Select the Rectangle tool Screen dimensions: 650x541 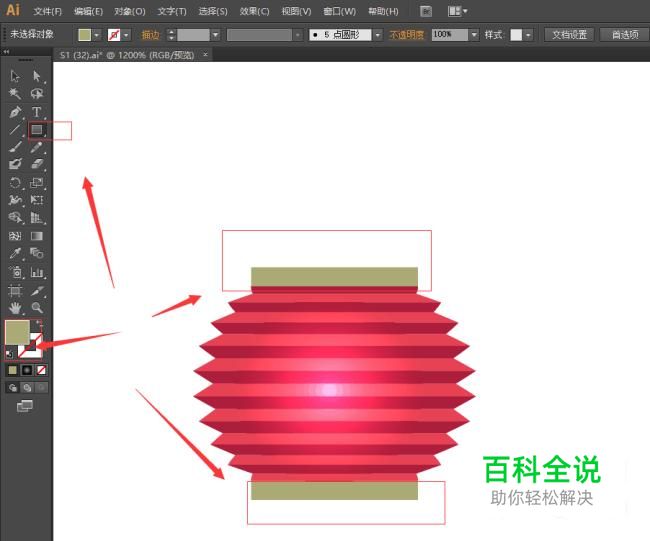(37, 130)
